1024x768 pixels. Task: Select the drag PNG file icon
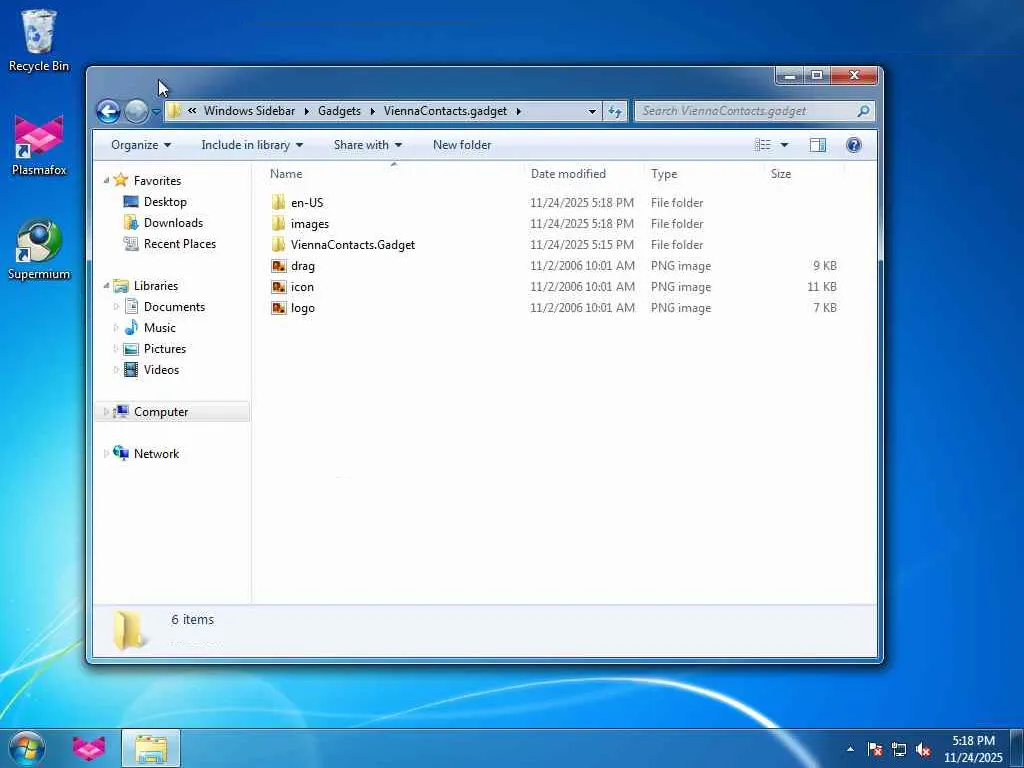(279, 266)
